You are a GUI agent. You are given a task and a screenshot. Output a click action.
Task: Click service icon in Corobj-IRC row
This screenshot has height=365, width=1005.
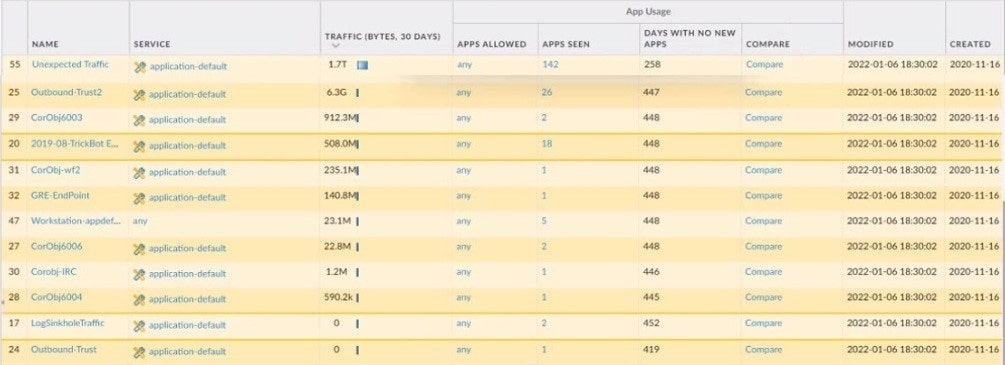coord(139,274)
